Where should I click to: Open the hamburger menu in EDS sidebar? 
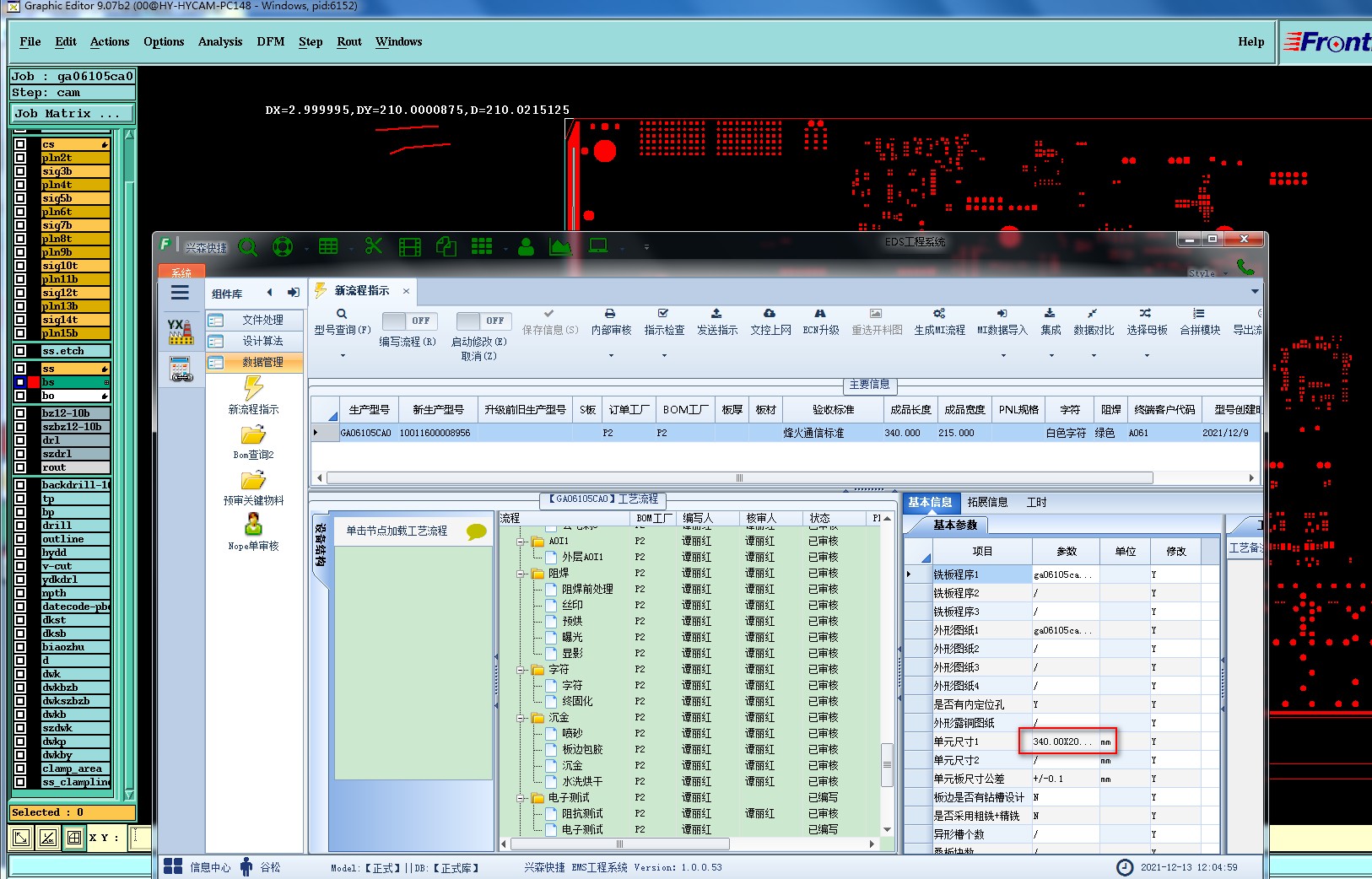click(180, 293)
